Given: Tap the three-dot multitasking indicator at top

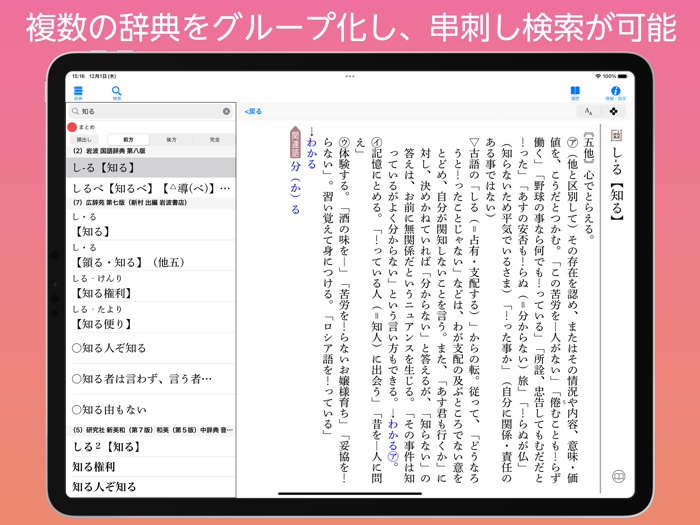Looking at the screenshot, I should (350, 76).
